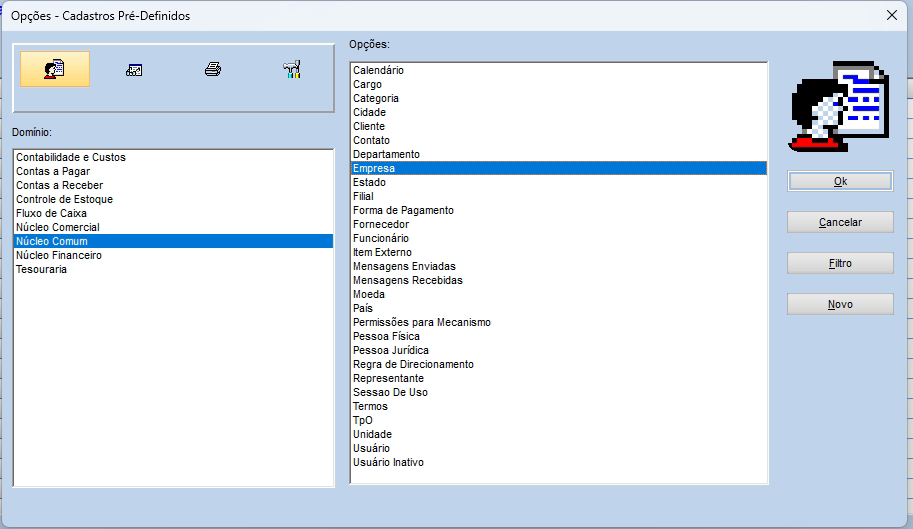The image size is (913, 529).
Task: Close the Opções dialog window
Action: click(891, 15)
